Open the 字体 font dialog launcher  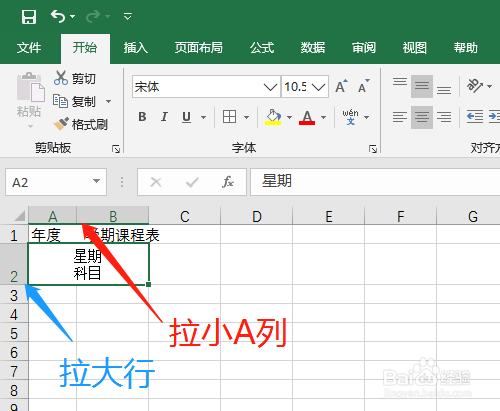(373, 149)
